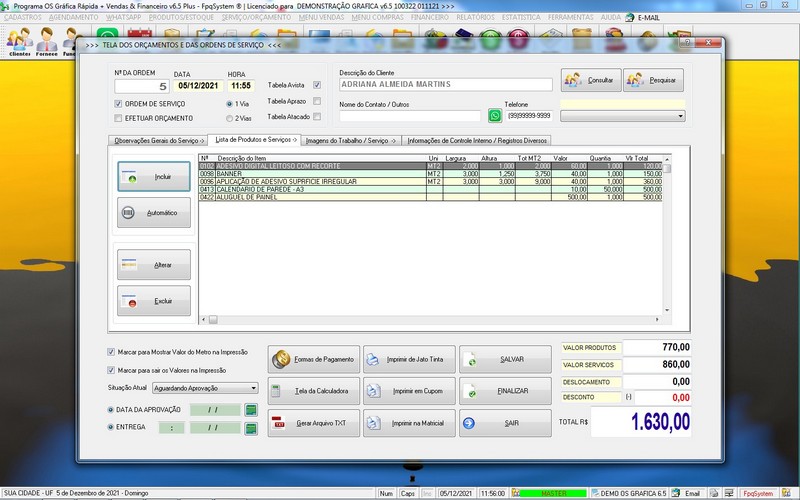This screenshot has width=800, height=500.
Task: Click the item list scroll down arrow
Action: 667,310
